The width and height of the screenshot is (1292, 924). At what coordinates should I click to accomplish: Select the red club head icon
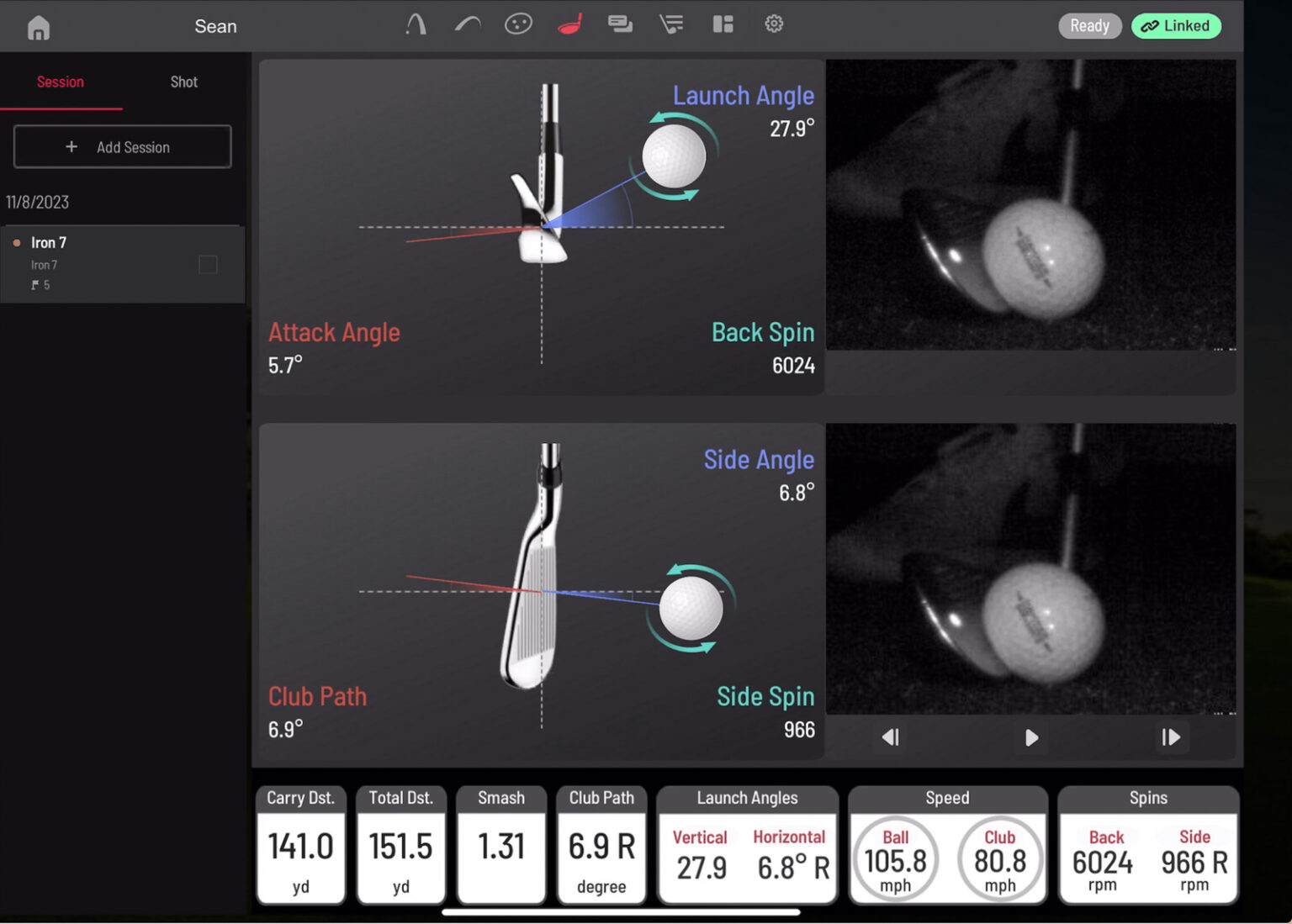(569, 24)
